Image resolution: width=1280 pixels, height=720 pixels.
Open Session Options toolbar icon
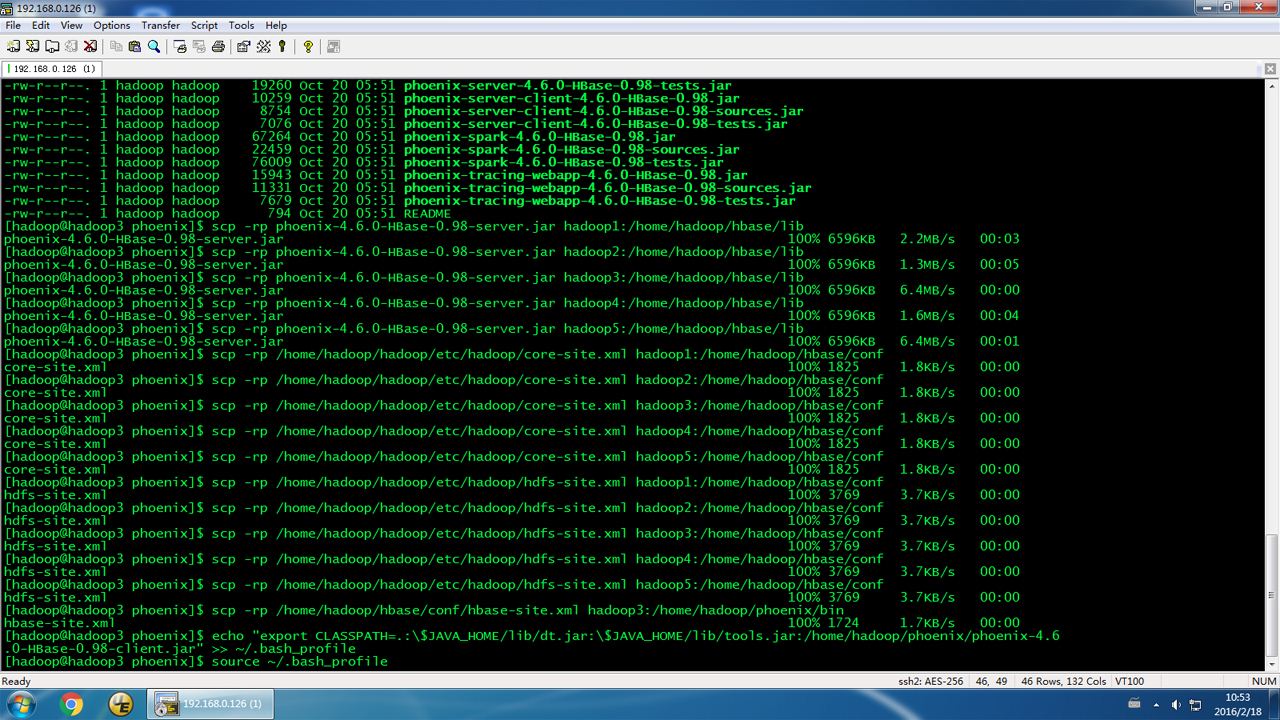[244, 46]
